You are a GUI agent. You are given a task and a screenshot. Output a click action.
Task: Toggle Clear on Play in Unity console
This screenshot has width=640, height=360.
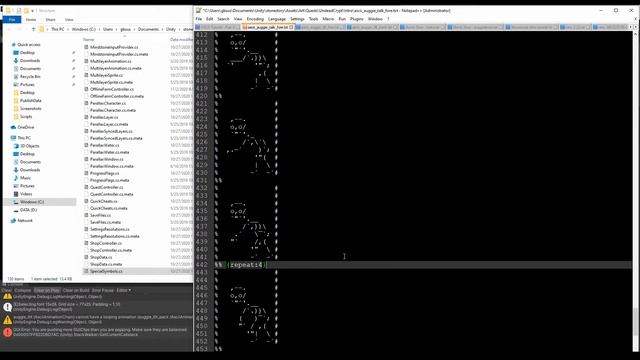tap(47, 290)
